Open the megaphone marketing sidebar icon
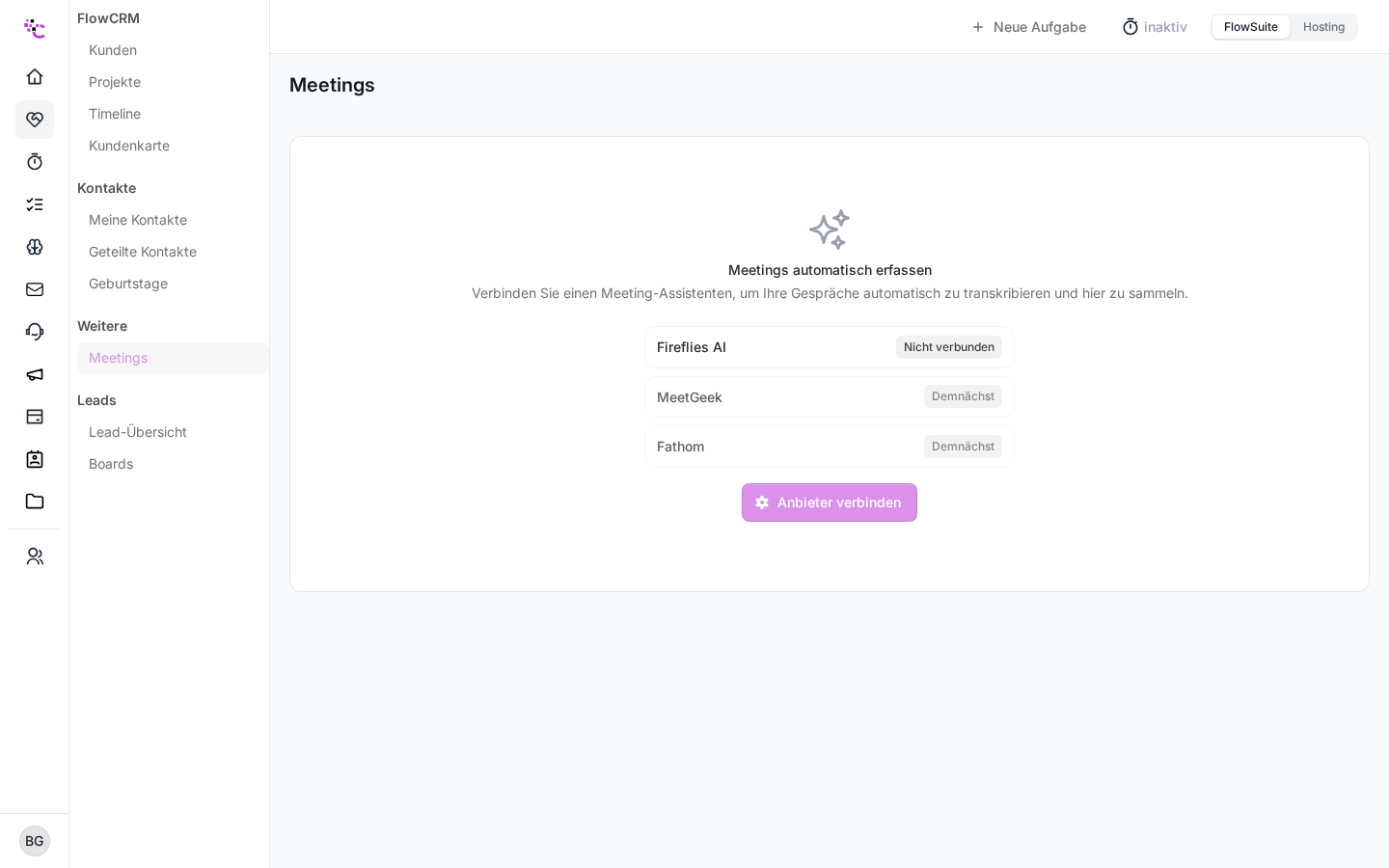This screenshot has height=868, width=1389. point(35,374)
